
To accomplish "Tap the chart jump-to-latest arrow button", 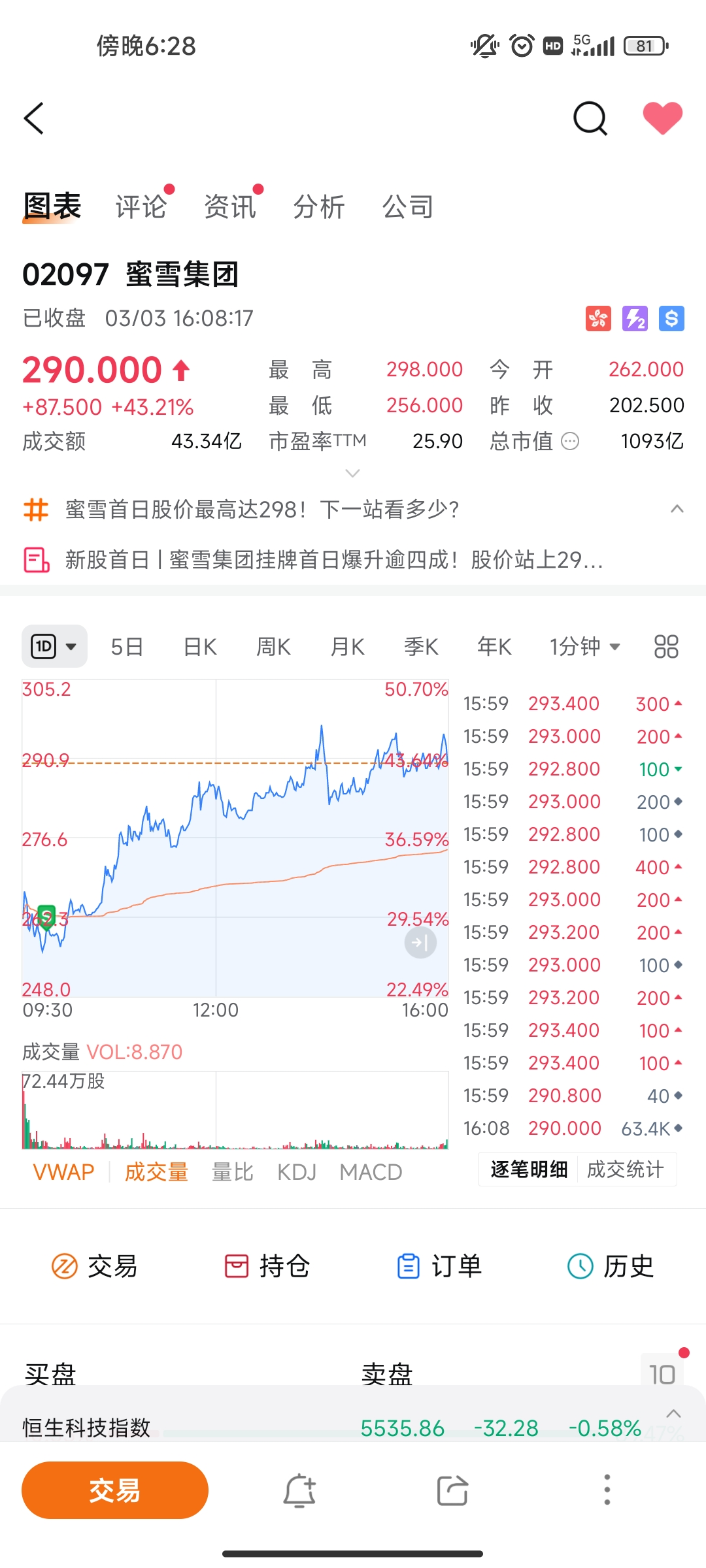I will [420, 943].
